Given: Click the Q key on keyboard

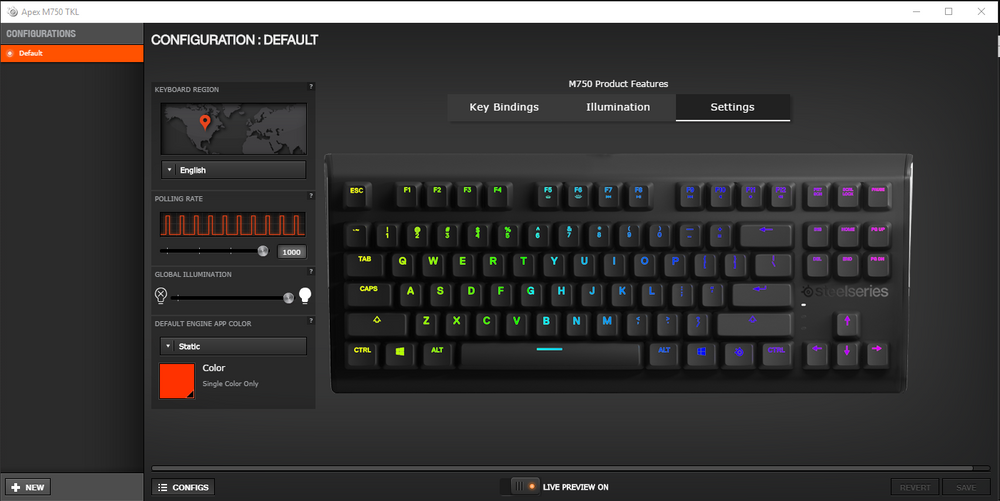Looking at the screenshot, I should click(402, 264).
